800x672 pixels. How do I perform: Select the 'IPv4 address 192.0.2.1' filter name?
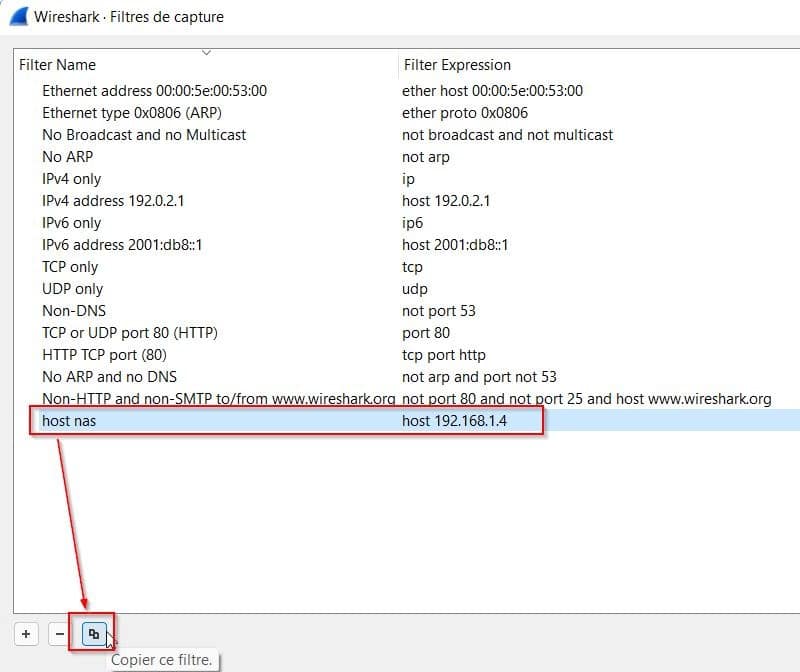tap(113, 201)
